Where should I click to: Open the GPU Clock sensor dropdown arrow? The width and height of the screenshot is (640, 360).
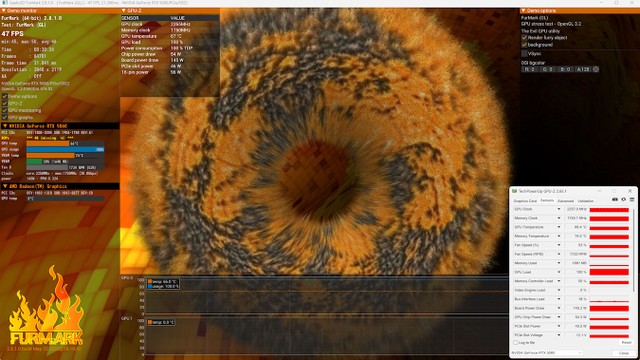(559, 209)
